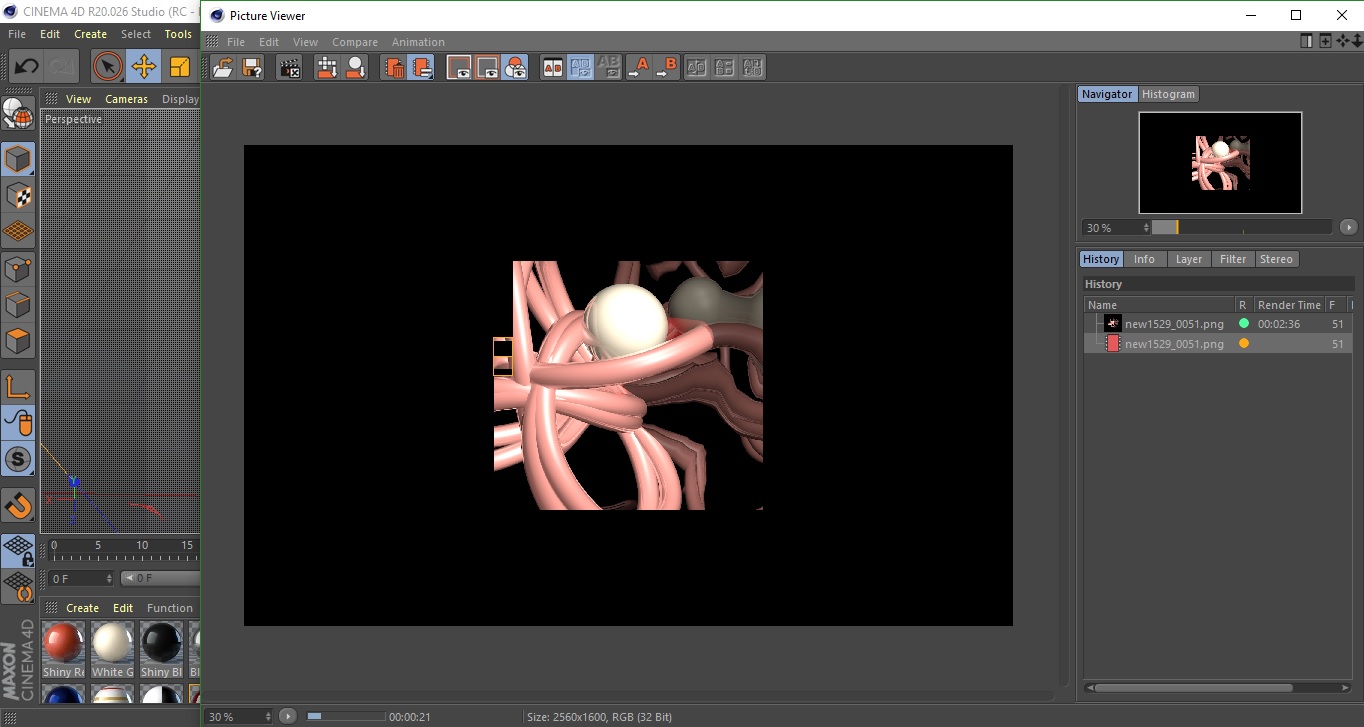
Task: Open the Layer tab
Action: pos(1188,259)
